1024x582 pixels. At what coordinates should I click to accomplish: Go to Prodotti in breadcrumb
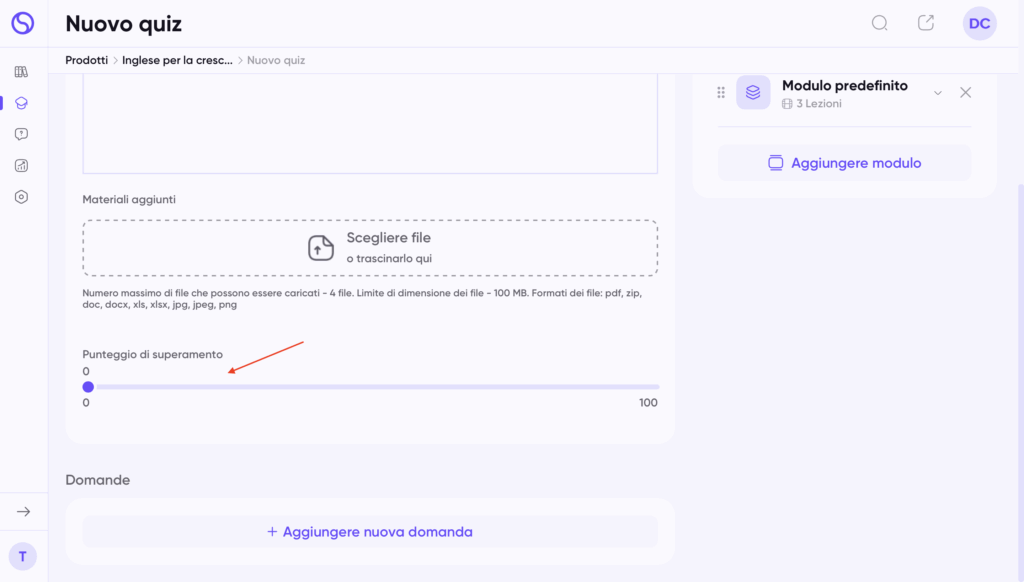86,60
